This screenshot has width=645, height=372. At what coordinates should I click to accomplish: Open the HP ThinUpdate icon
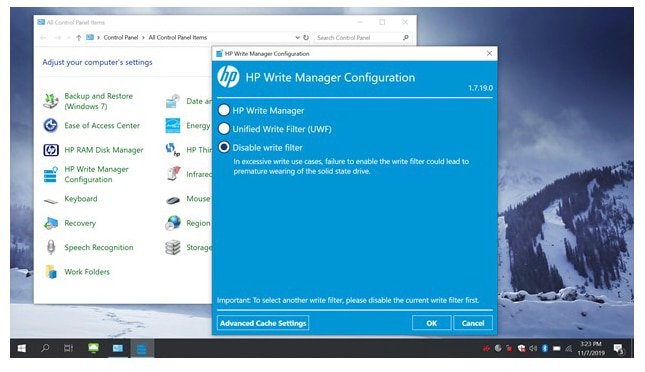click(173, 150)
